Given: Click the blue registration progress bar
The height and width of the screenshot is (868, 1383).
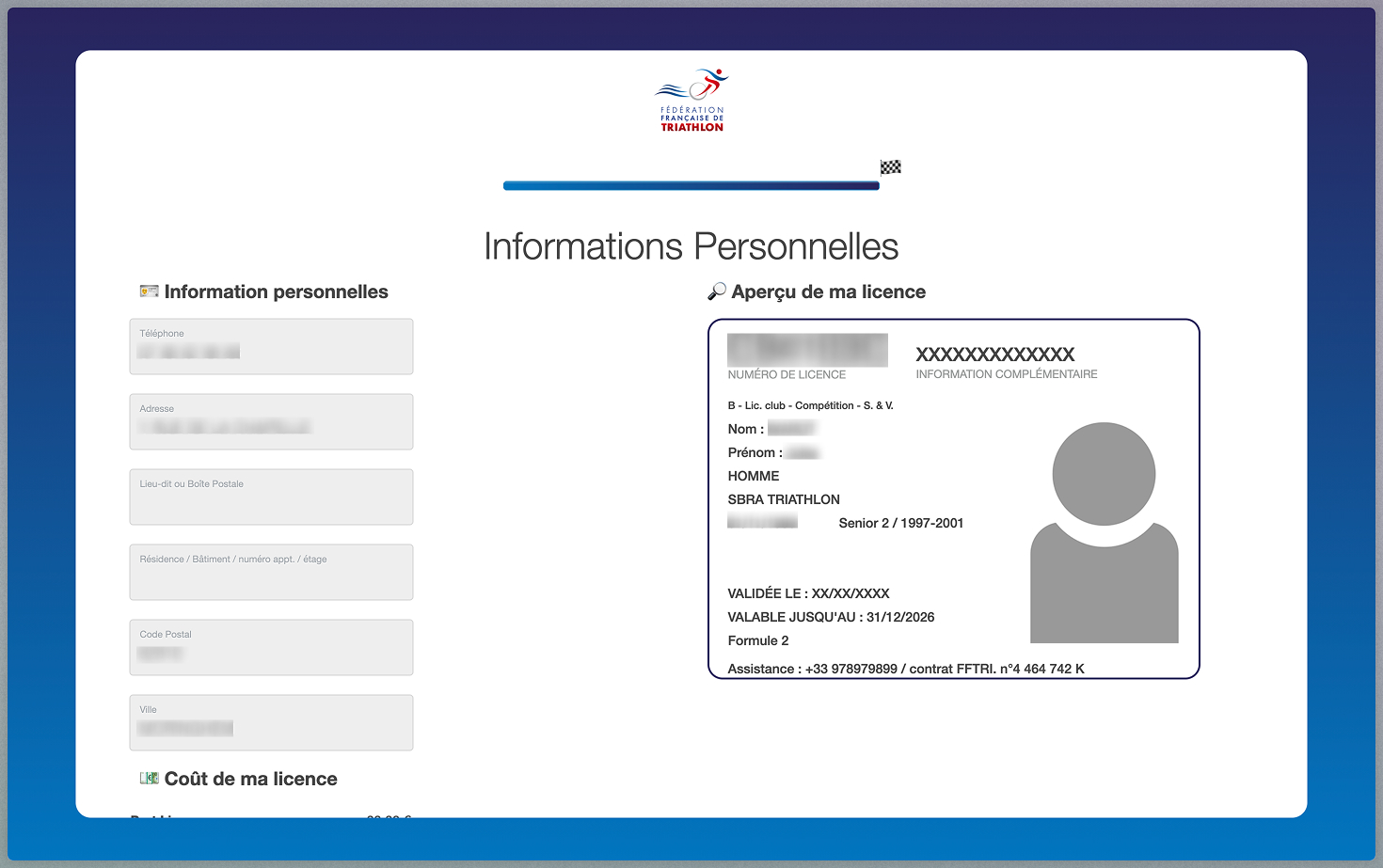Looking at the screenshot, I should (691, 186).
